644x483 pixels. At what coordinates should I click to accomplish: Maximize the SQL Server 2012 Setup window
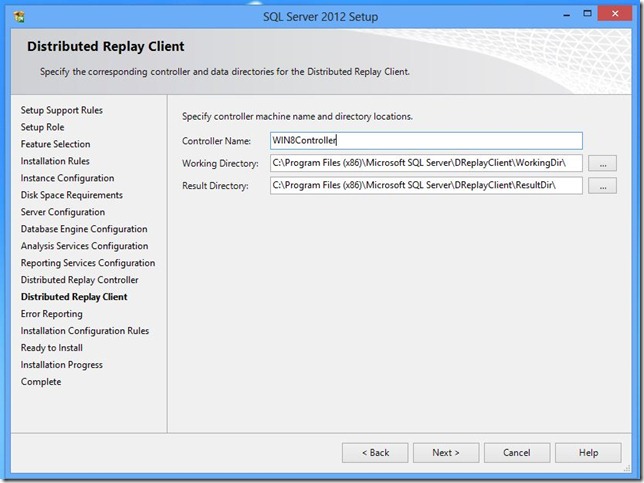coord(587,14)
